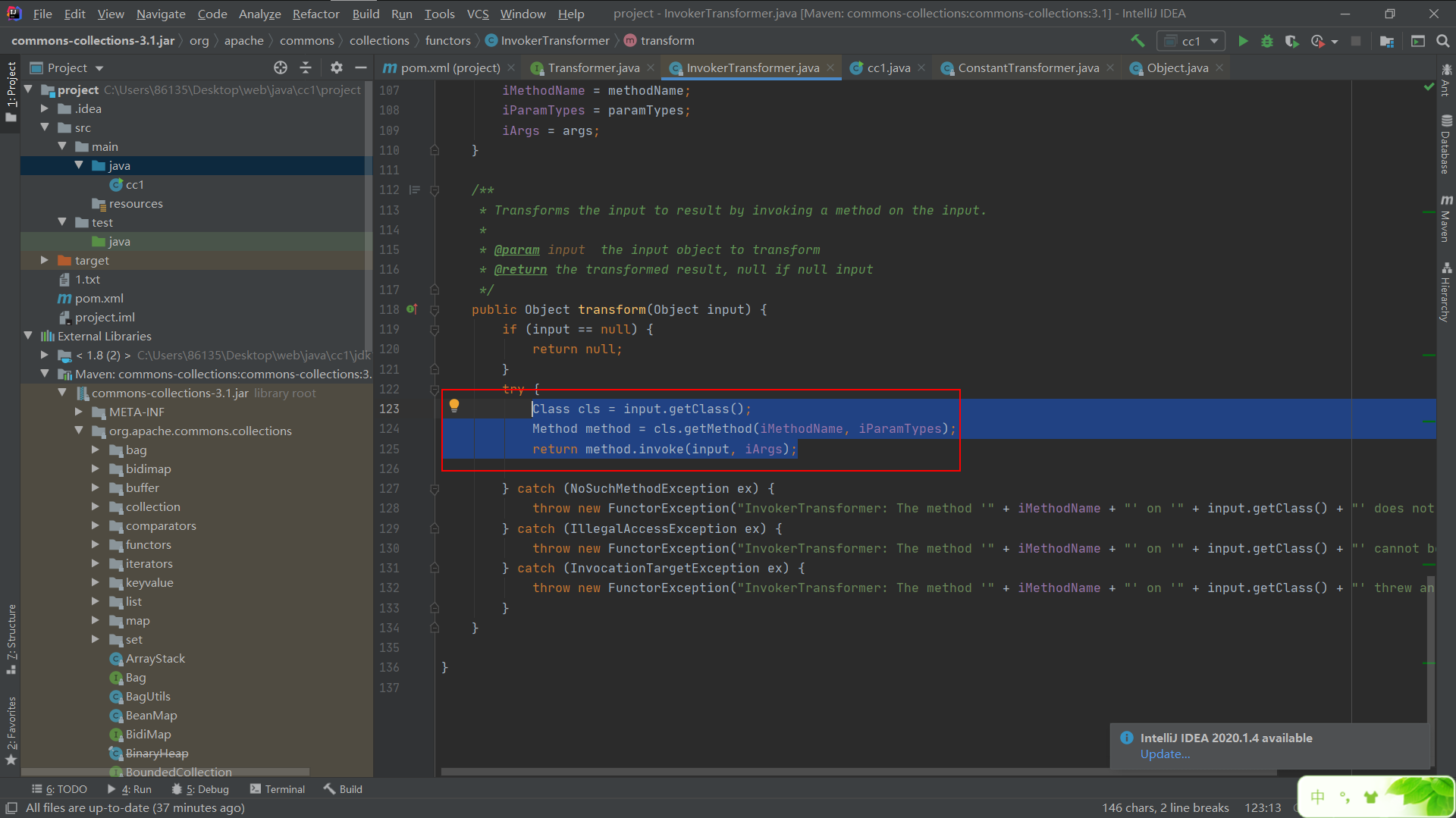Open the Navigate menu
This screenshot has width=1456, height=818.
(160, 14)
